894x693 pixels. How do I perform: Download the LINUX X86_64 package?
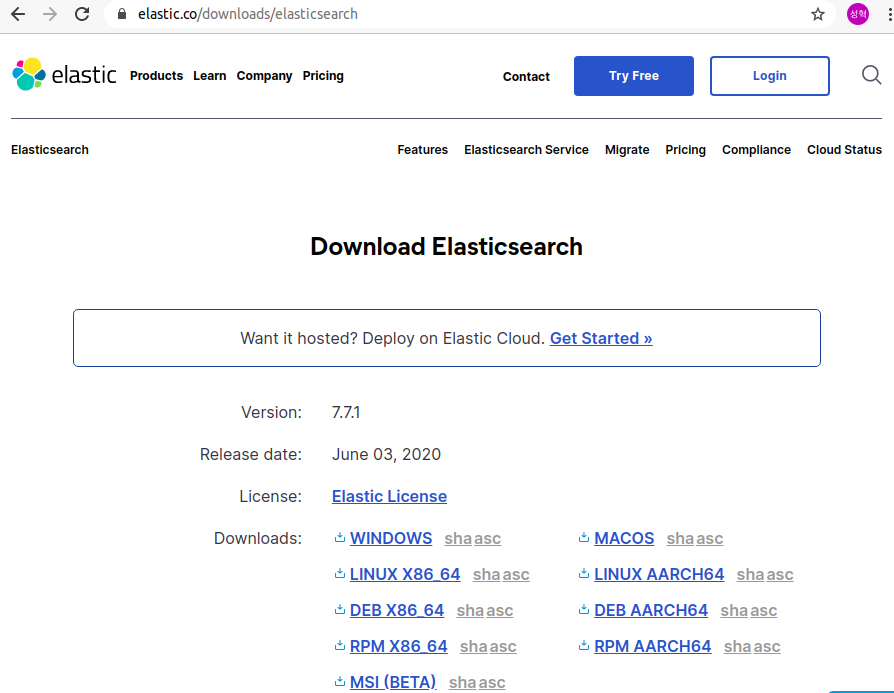[405, 574]
